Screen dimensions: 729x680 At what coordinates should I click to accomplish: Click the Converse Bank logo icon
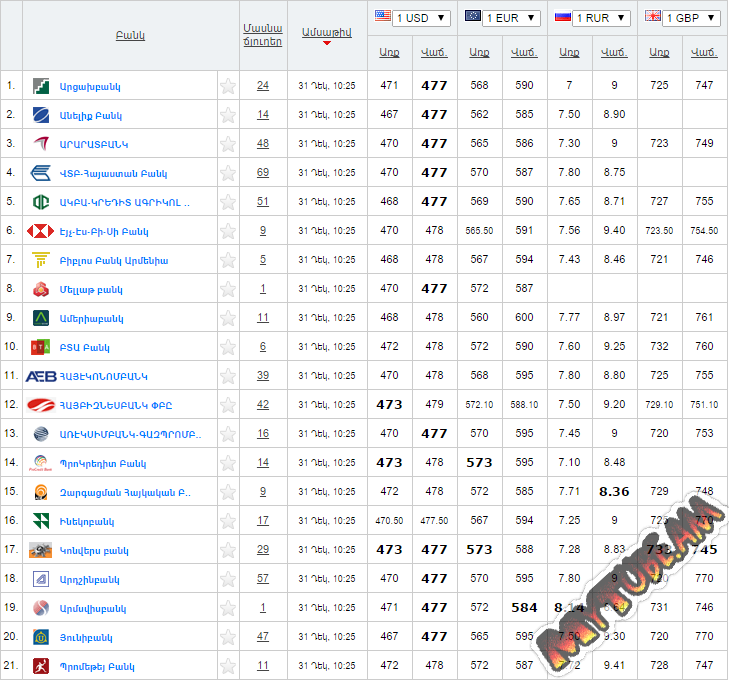tap(40, 550)
